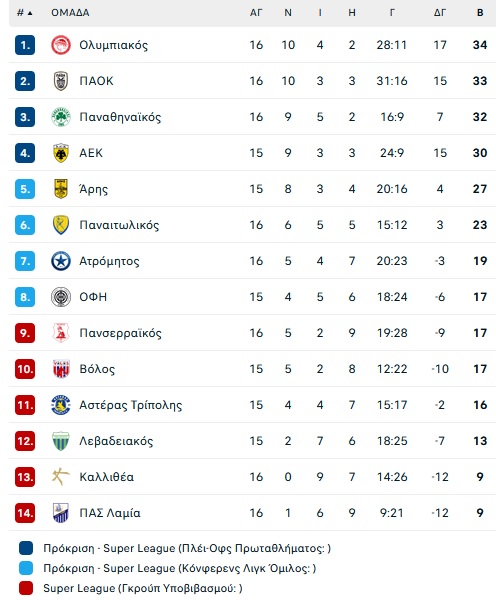Open the Λεβαδειακός team name link
This screenshot has width=496, height=600.
(116, 441)
